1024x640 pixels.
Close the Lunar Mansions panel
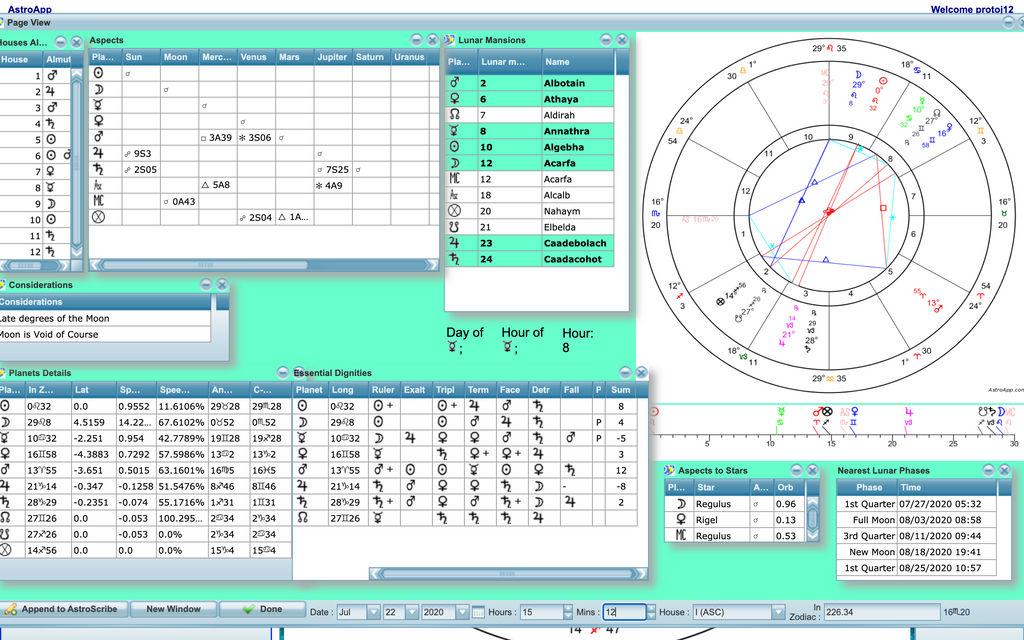pos(622,40)
